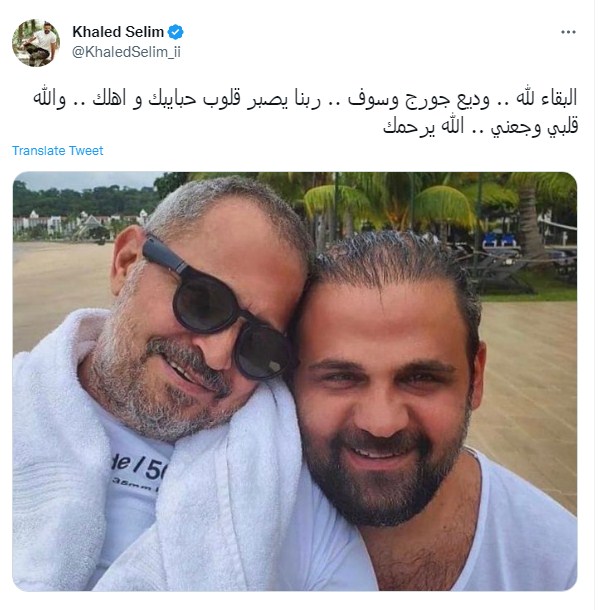Click the Khaled Selim display name
This screenshot has height=610, width=599.
pos(118,32)
